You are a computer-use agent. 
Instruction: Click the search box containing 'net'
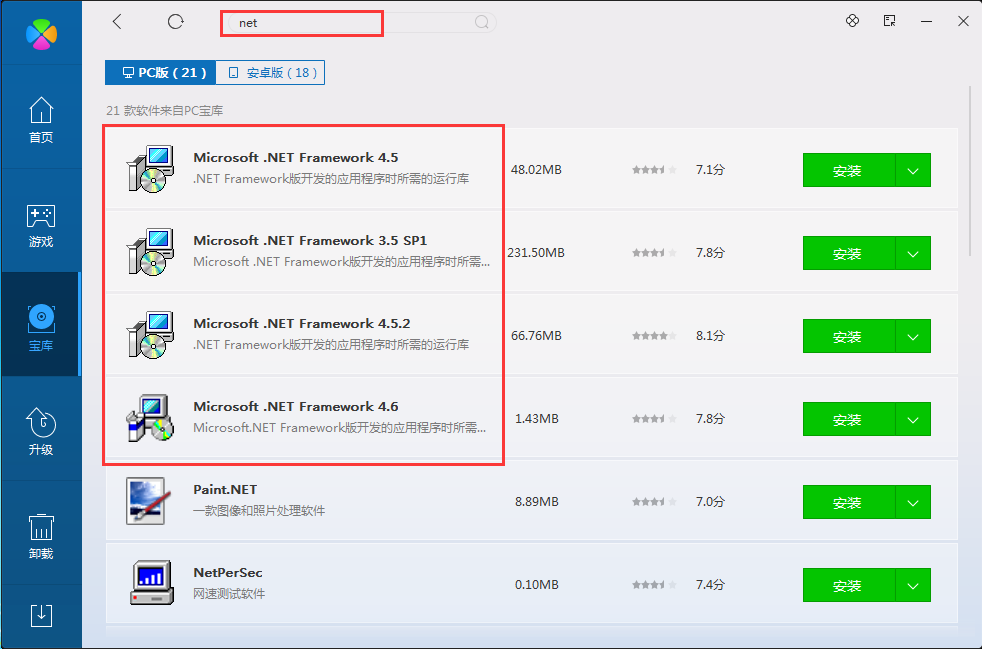click(x=350, y=22)
